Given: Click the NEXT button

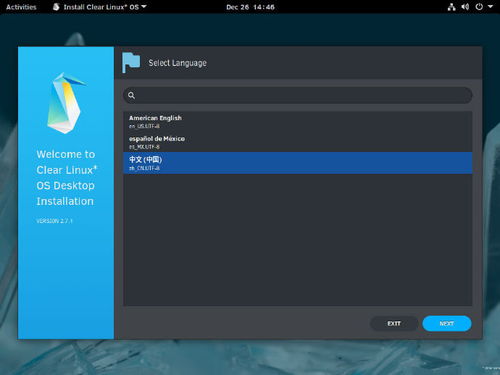Looking at the screenshot, I should pyautogui.click(x=447, y=323).
